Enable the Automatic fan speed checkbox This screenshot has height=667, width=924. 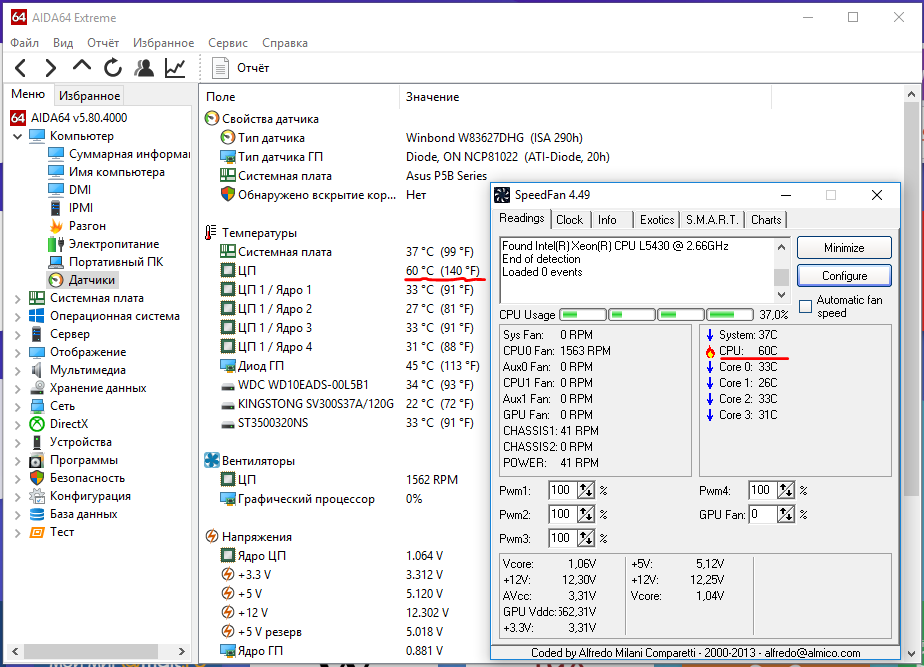point(806,306)
